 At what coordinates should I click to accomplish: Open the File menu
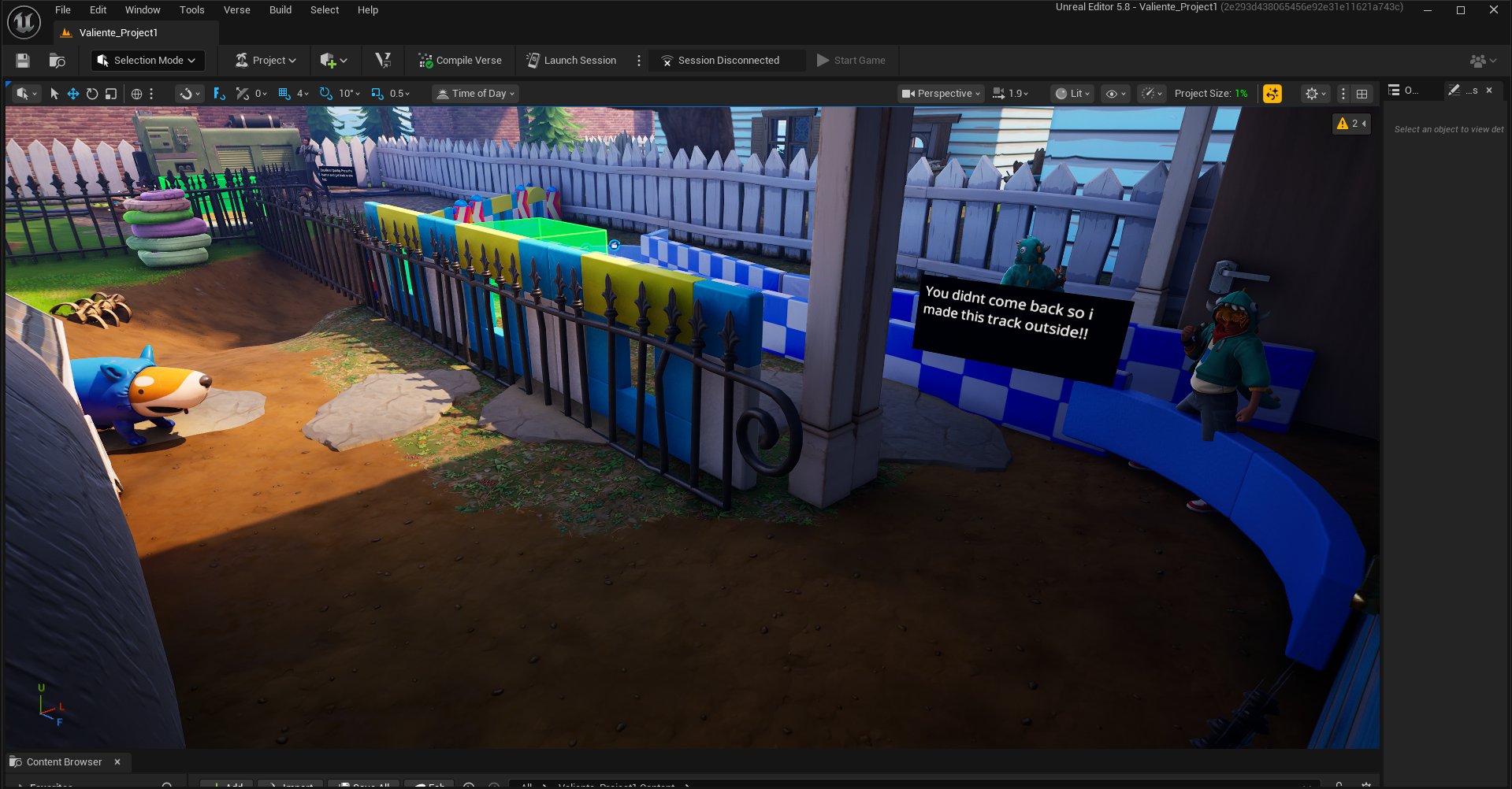pyautogui.click(x=63, y=10)
